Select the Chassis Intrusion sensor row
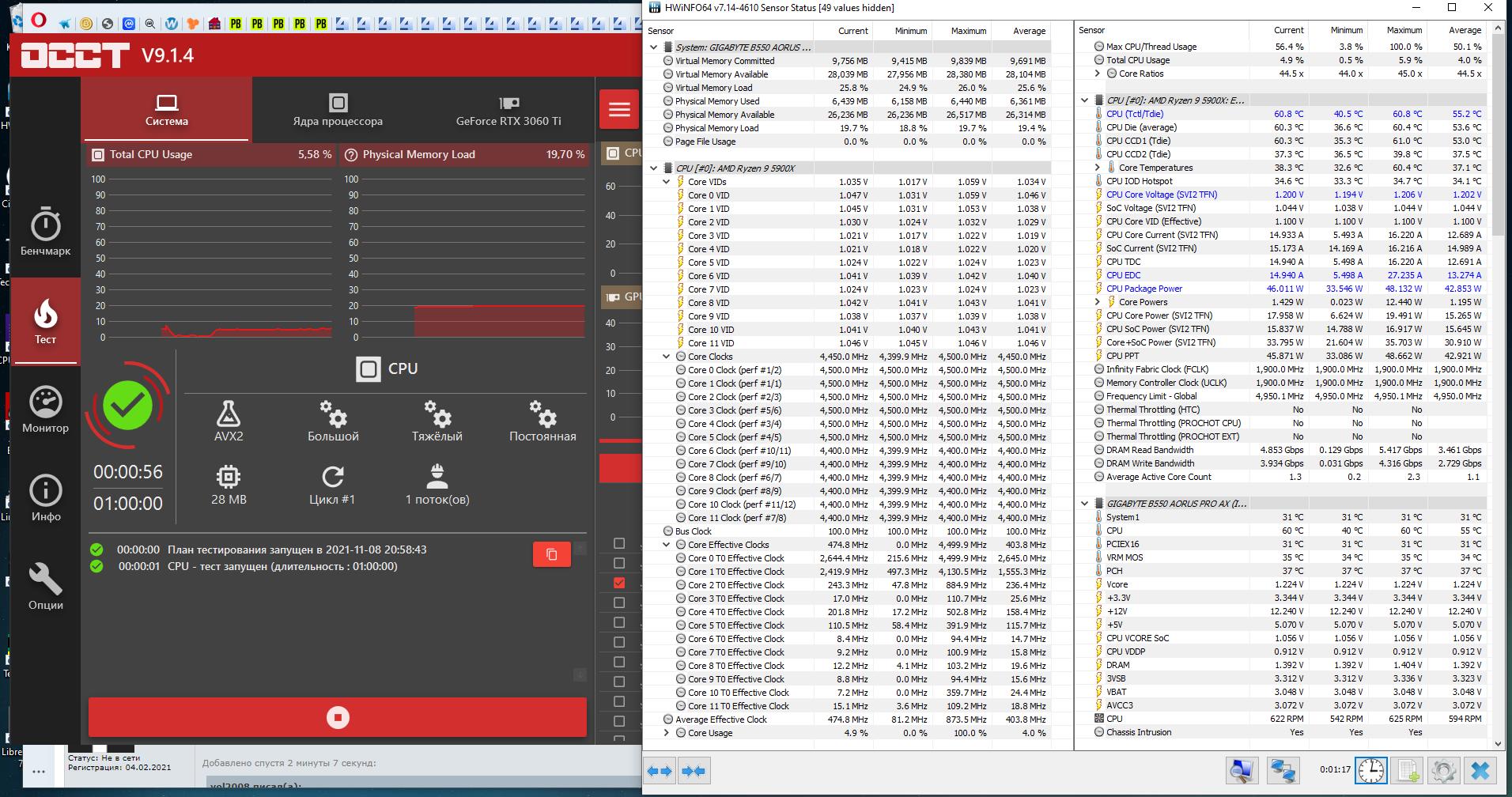 1282,732
